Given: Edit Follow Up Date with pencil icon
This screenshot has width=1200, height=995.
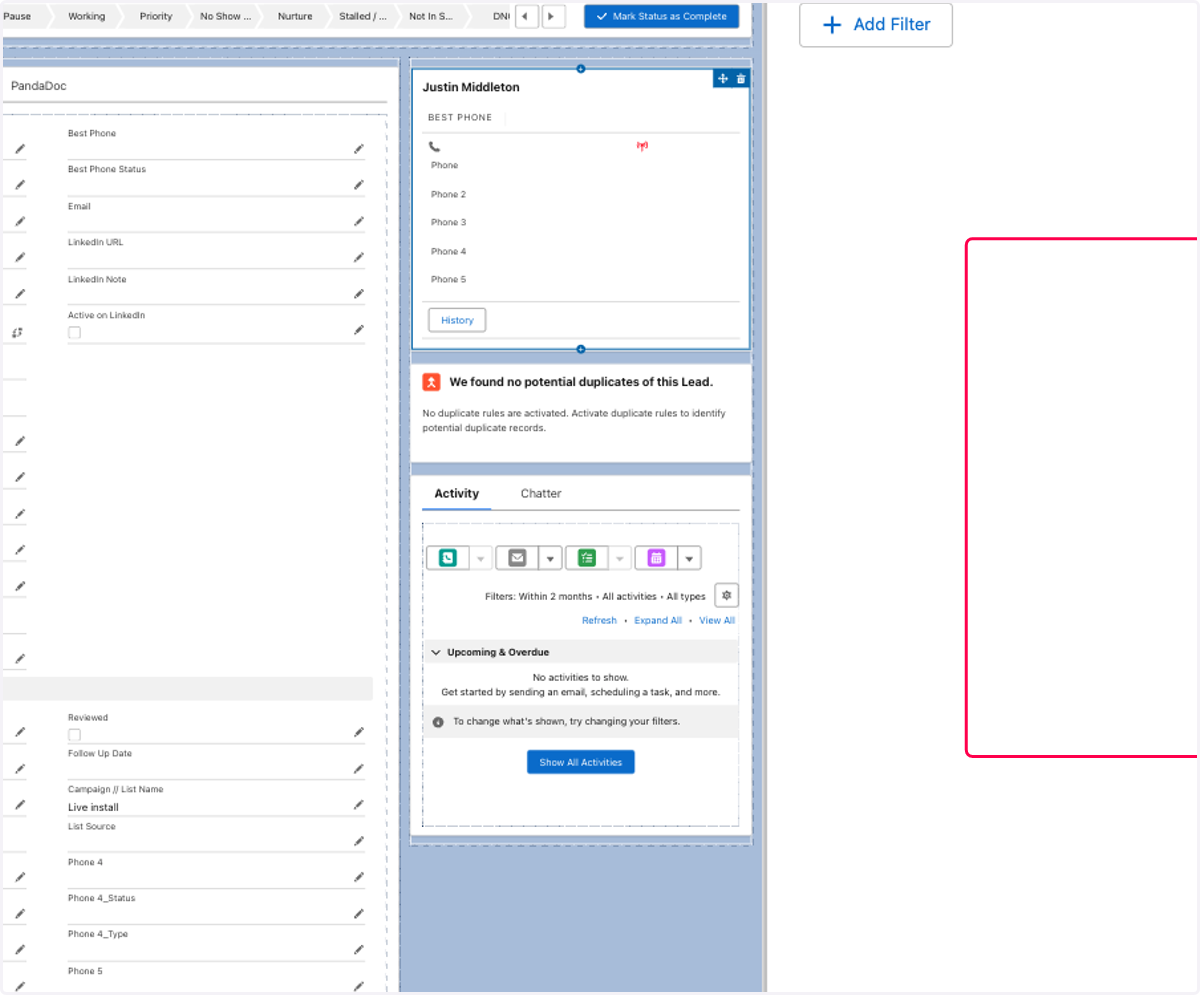Looking at the screenshot, I should (358, 769).
